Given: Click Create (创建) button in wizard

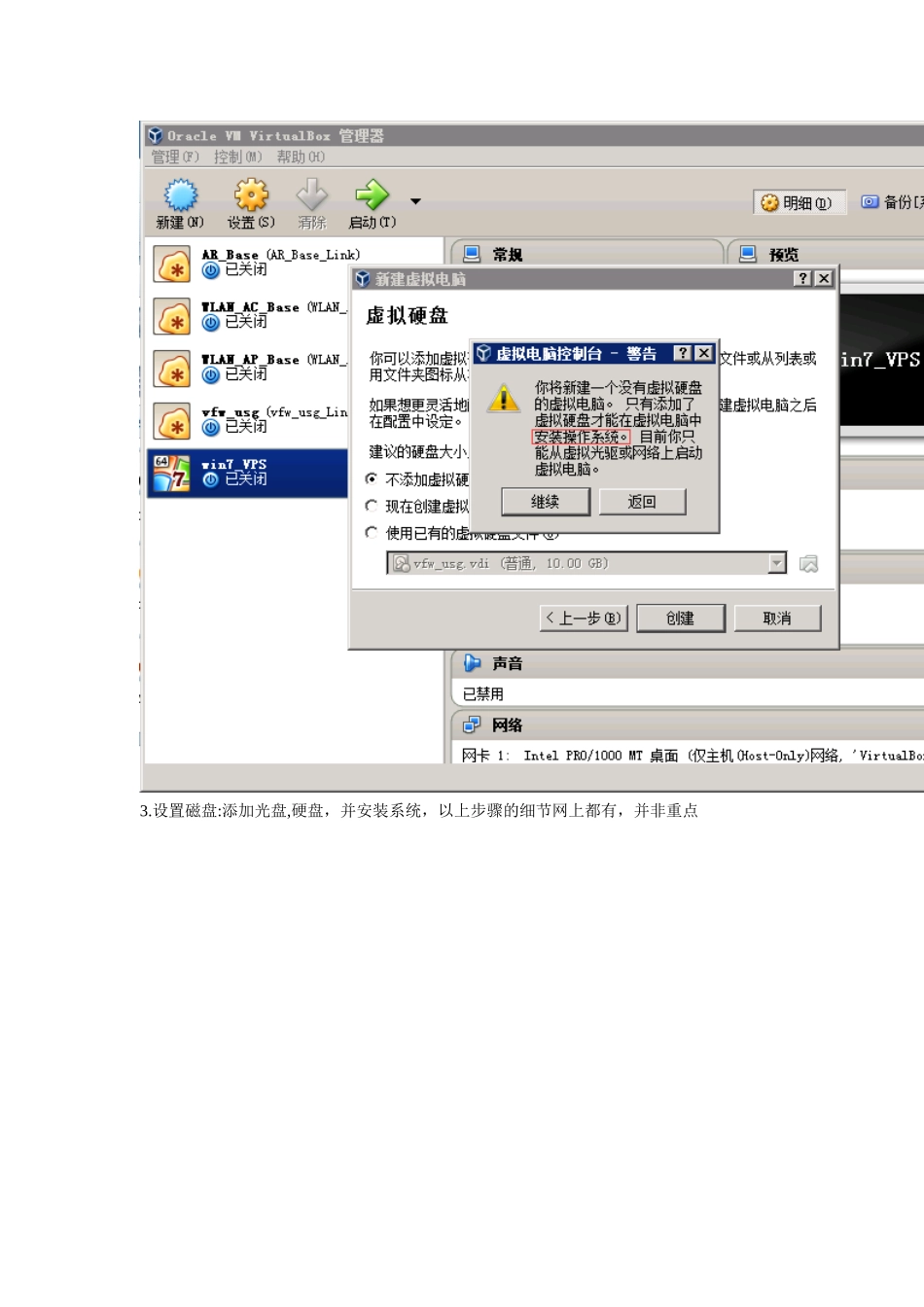Looking at the screenshot, I should [x=681, y=618].
